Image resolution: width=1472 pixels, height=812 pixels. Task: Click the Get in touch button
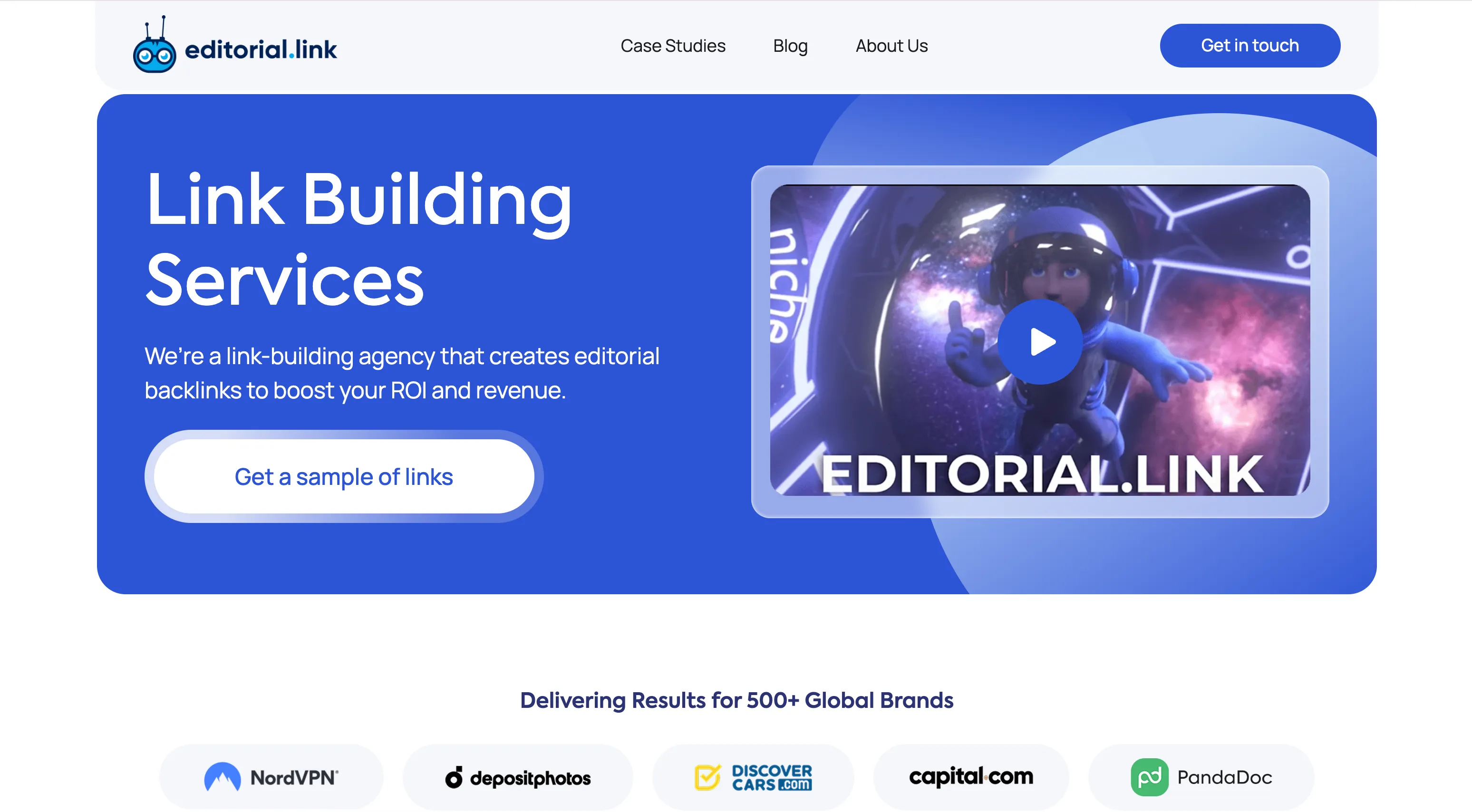click(1249, 45)
